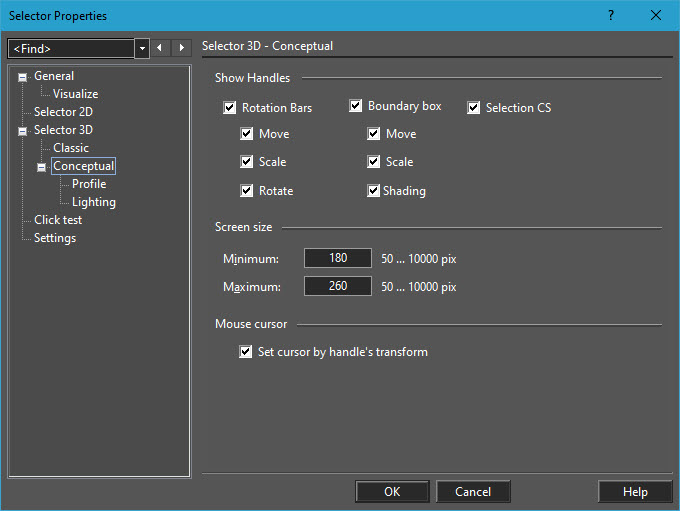Collapse the General tree node

22,77
